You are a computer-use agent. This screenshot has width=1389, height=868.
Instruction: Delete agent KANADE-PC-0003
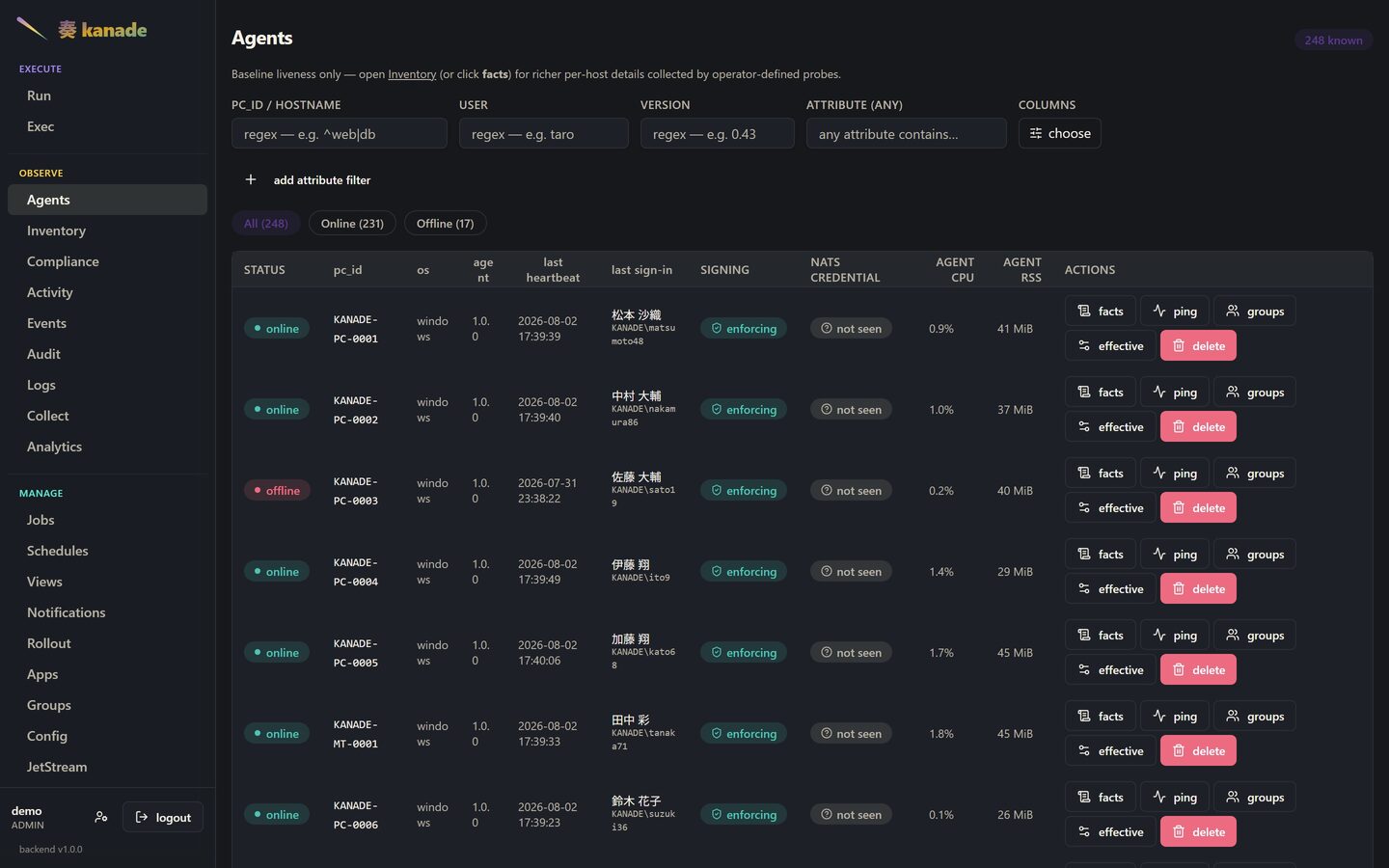(1198, 507)
